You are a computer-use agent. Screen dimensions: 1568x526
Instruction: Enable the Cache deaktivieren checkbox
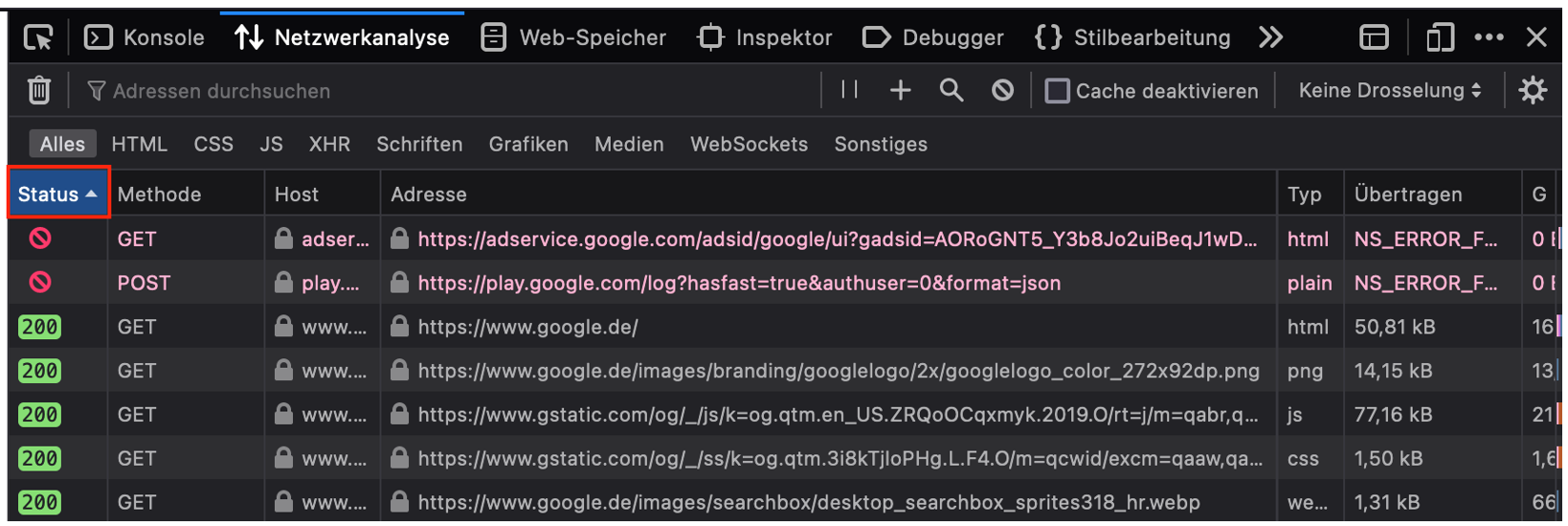(1057, 91)
